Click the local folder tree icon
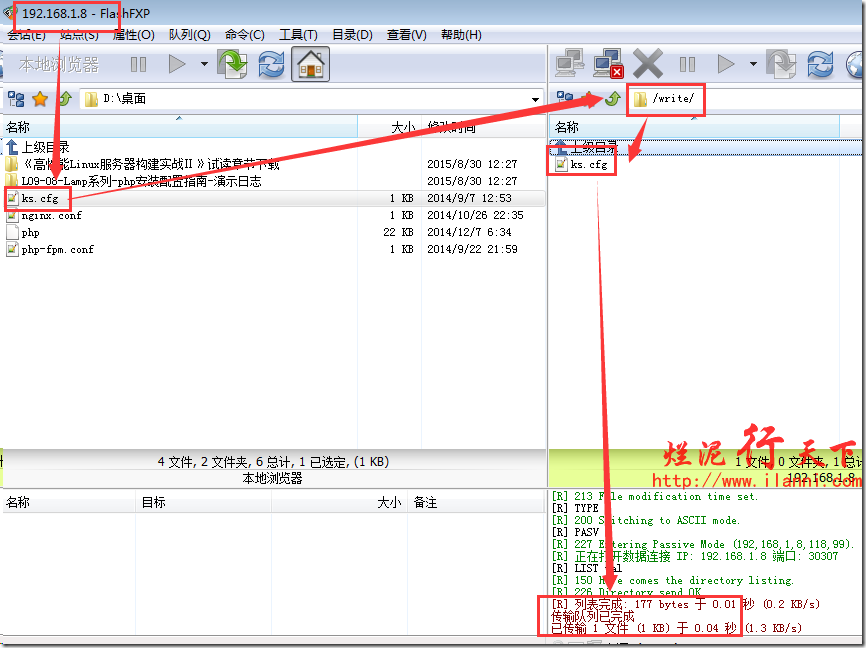This screenshot has height=648, width=866. [16, 99]
